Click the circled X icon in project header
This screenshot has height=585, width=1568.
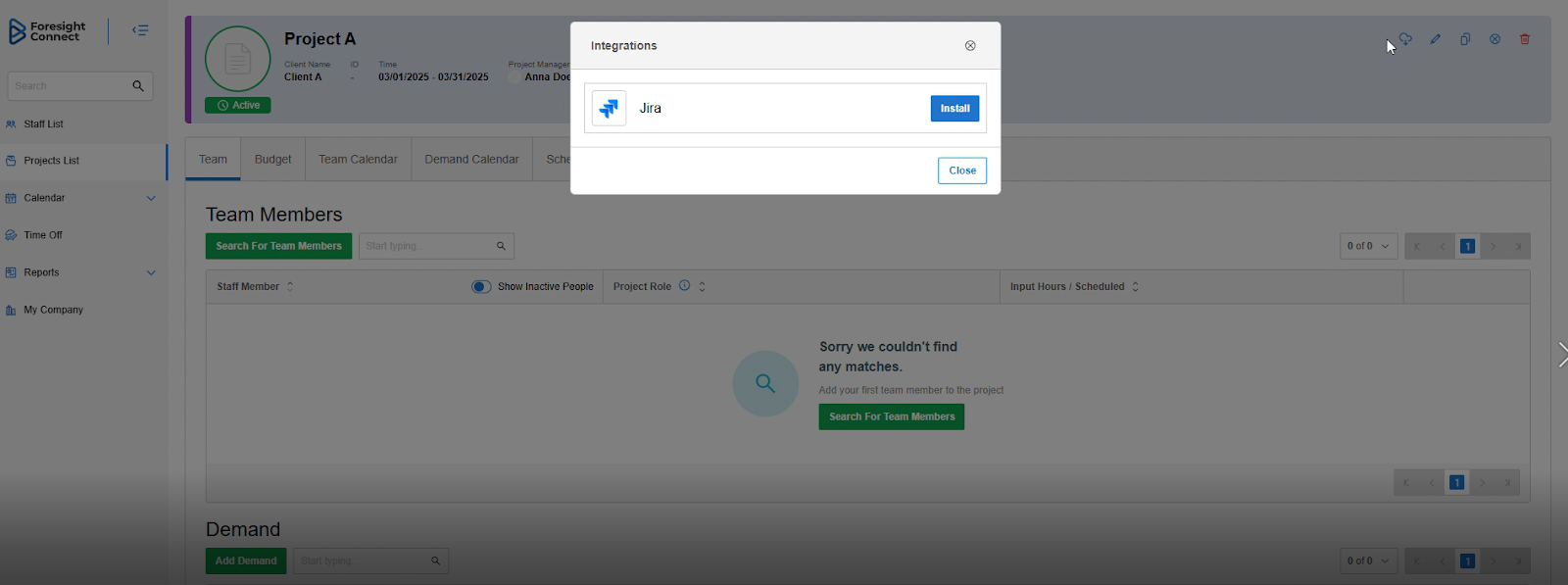coord(1494,39)
